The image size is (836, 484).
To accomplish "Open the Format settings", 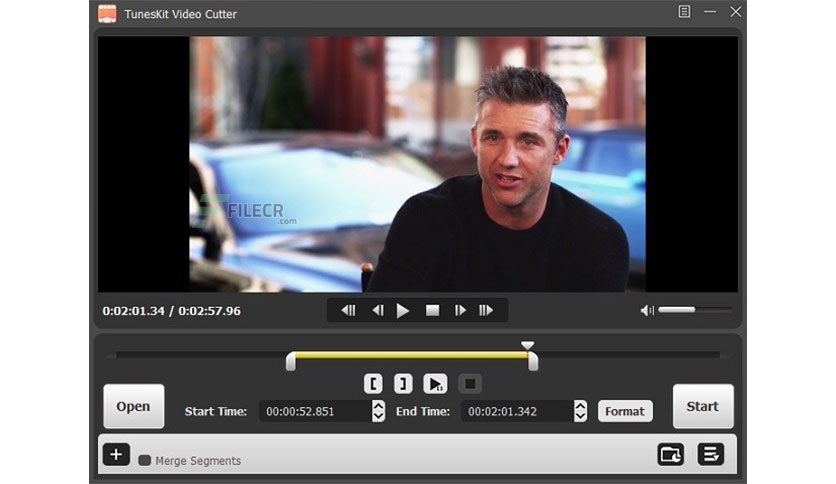I will pos(625,411).
